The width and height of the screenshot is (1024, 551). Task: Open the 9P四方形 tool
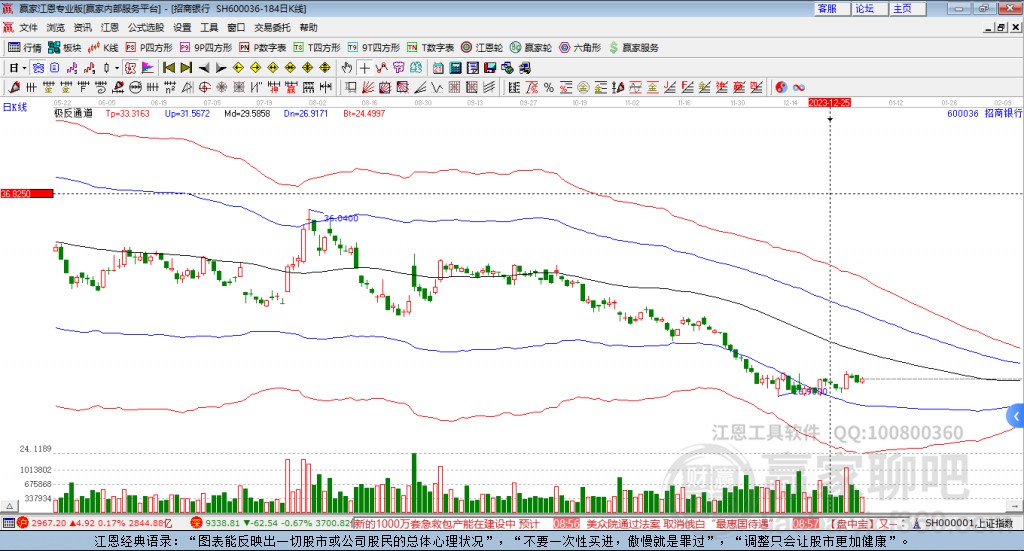point(206,48)
